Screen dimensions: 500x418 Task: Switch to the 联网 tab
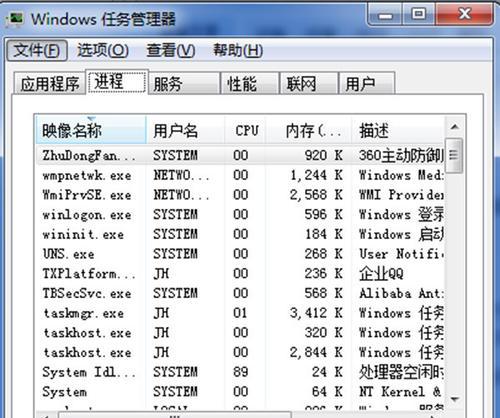[x=309, y=83]
